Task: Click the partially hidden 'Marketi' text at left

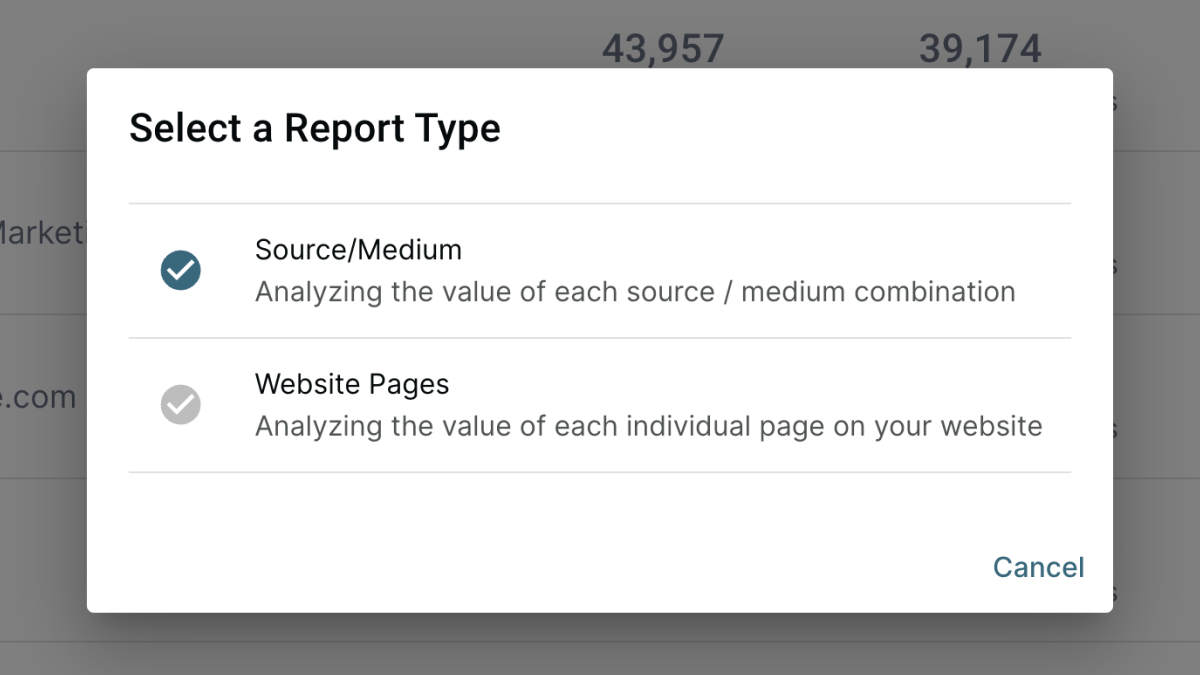Action: (42, 233)
